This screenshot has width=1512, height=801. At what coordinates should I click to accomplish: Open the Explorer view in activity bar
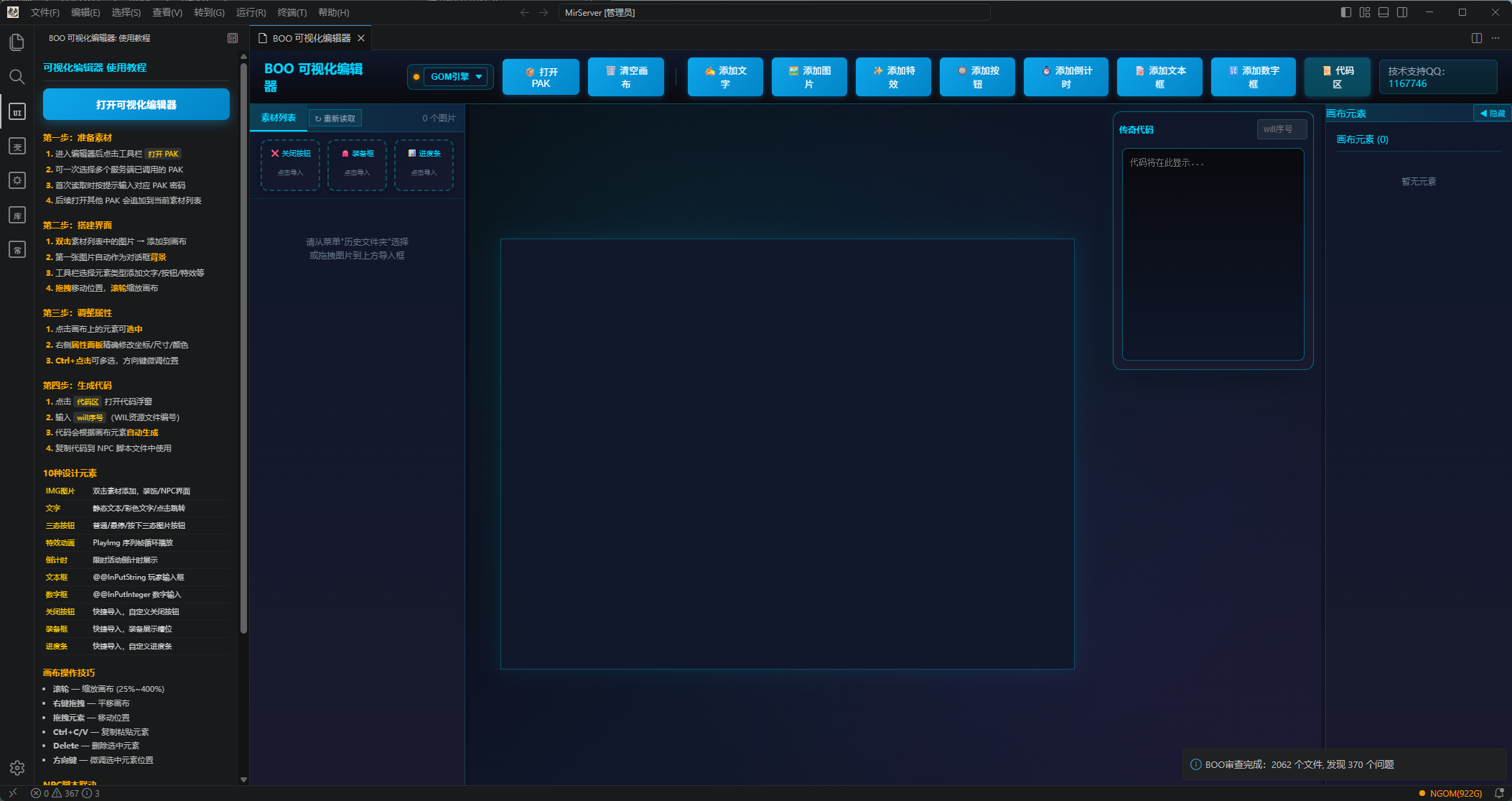point(17,42)
